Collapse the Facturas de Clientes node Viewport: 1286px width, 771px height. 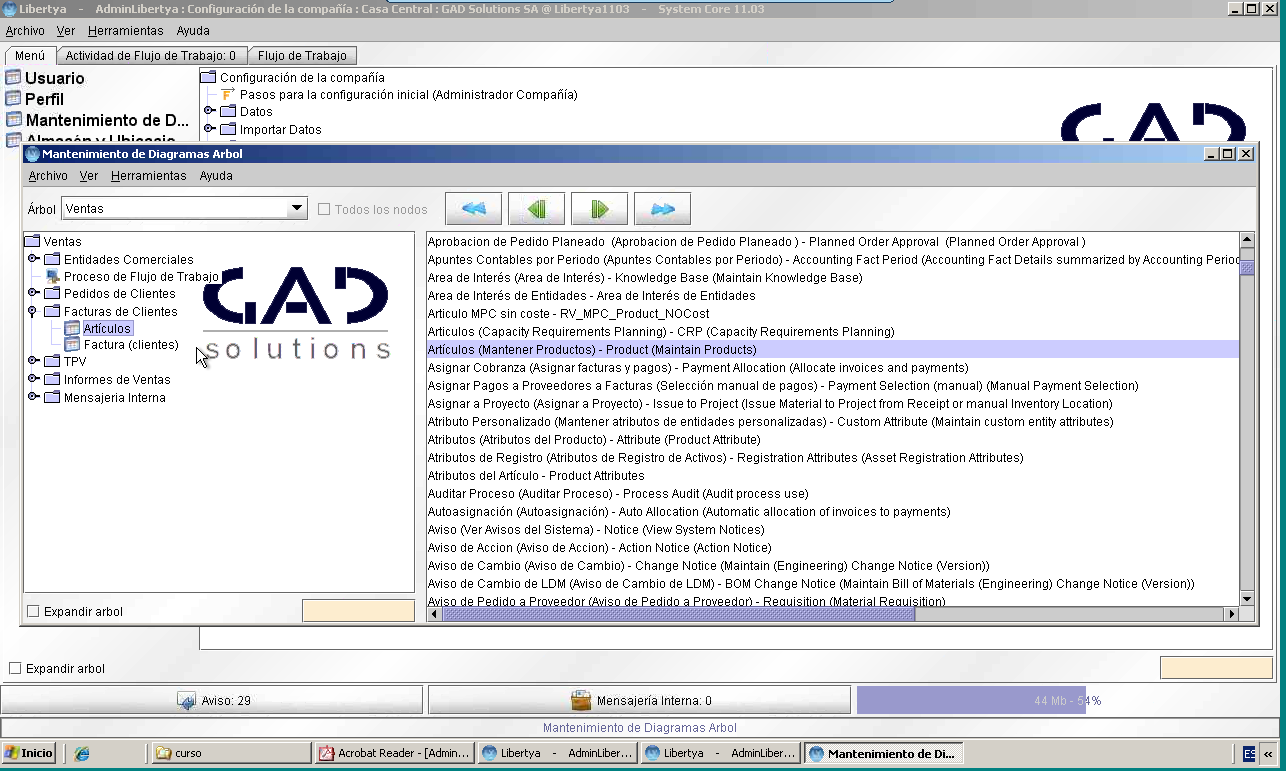click(x=33, y=311)
